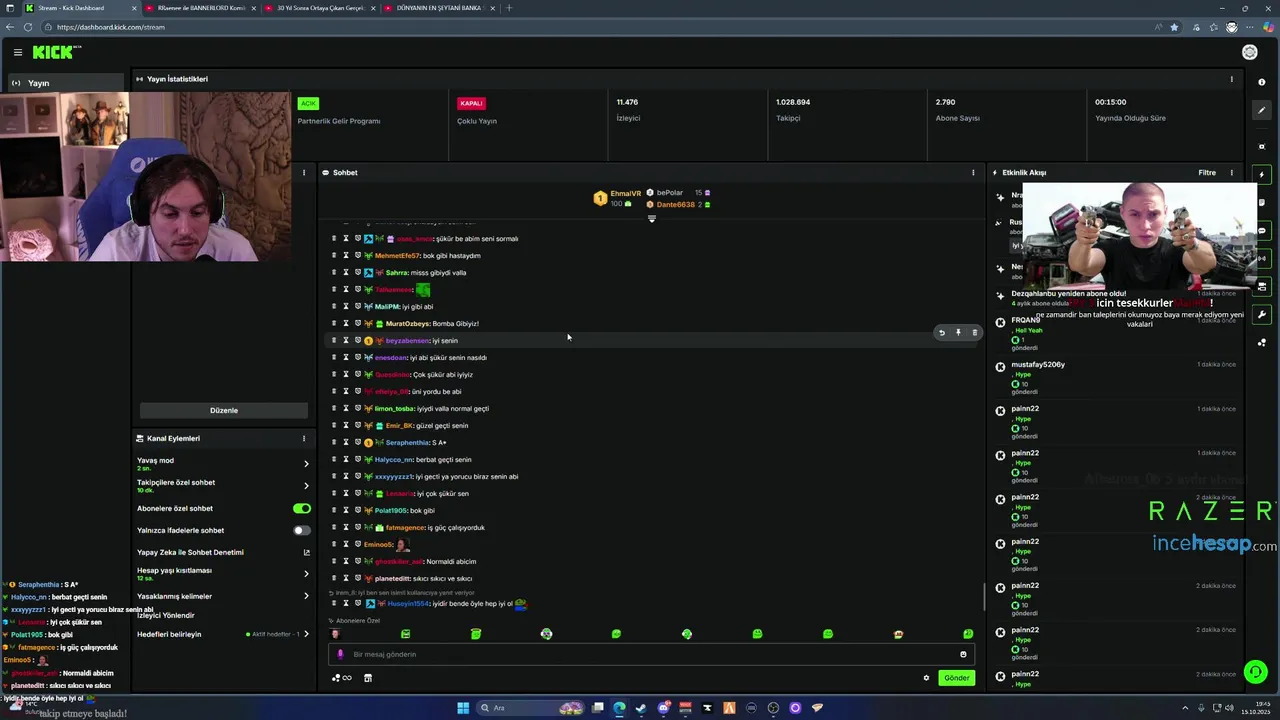
Task: Expand Yasaklanmış kelimeler settings
Action: [x=306, y=596]
